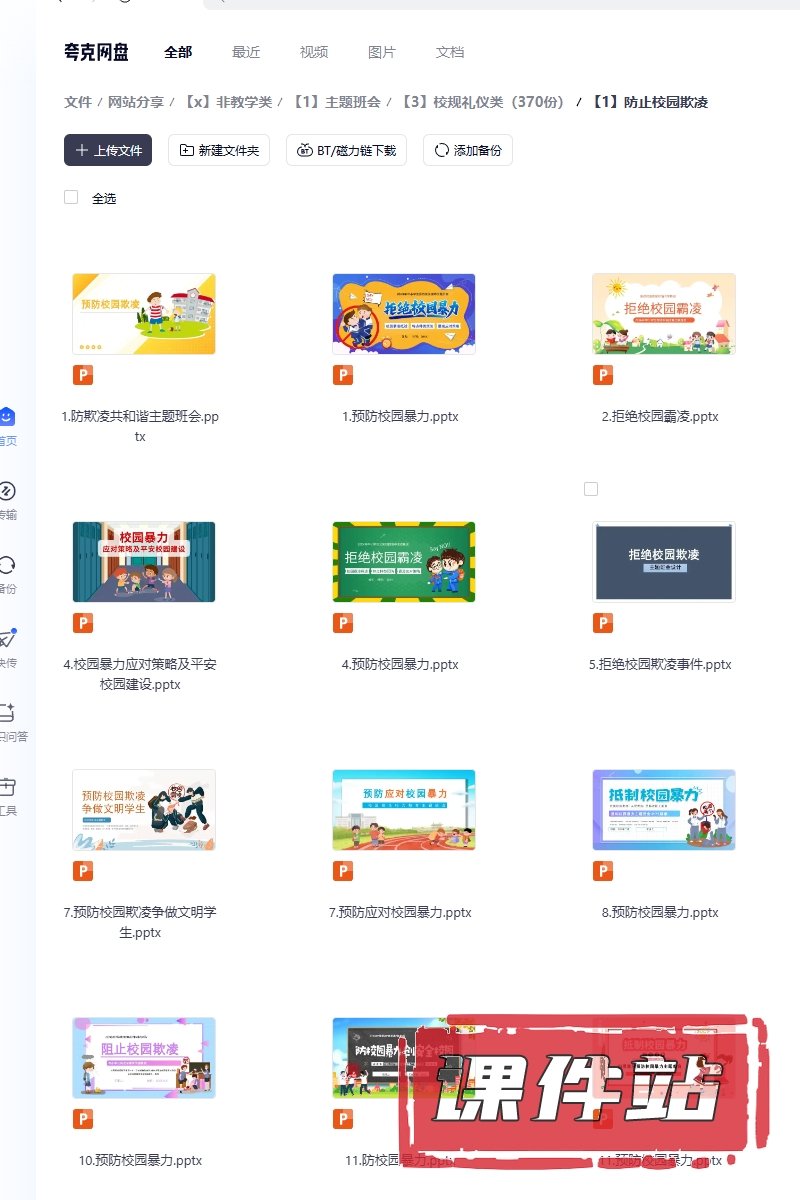This screenshot has height=1200, width=800.
Task: Click PowerPoint icon of 8.预防校园暴力.pptx
Action: point(603,871)
